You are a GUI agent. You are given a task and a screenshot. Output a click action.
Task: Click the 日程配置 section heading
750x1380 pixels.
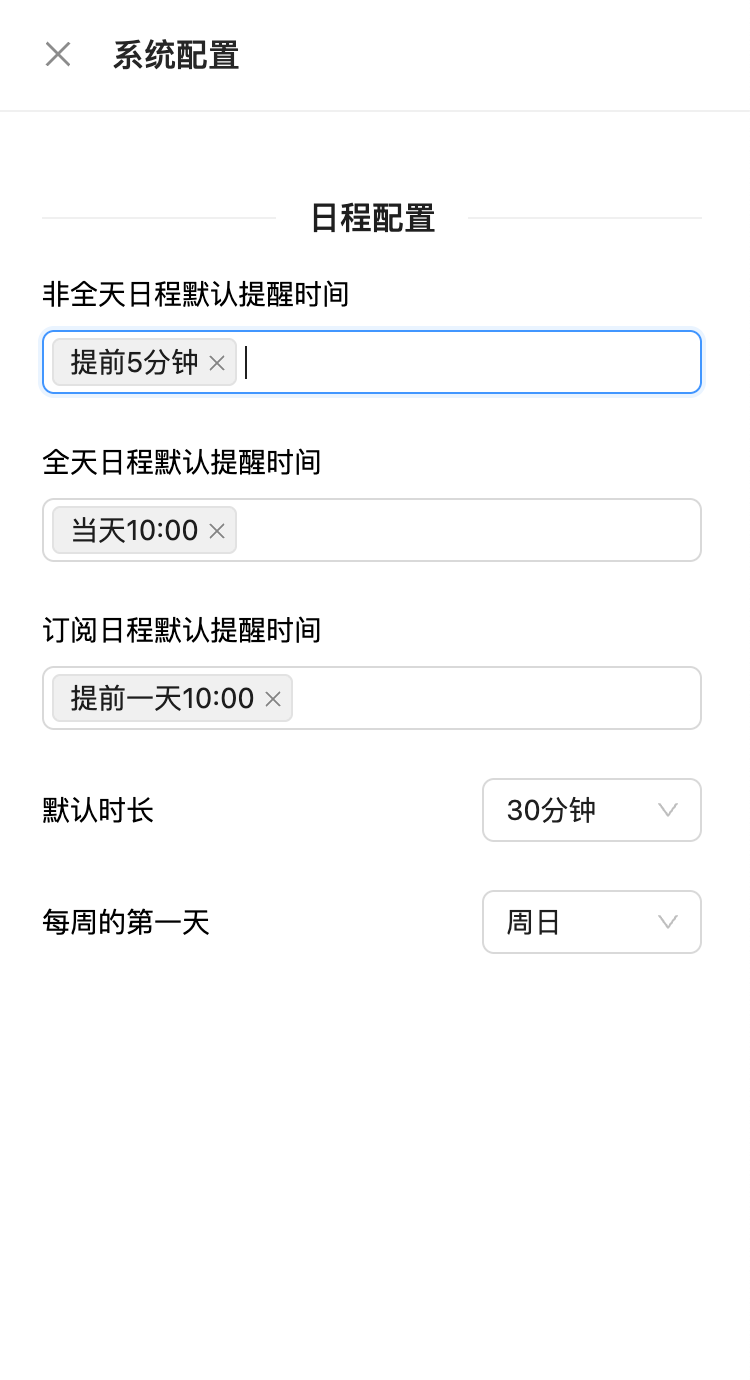(x=372, y=218)
